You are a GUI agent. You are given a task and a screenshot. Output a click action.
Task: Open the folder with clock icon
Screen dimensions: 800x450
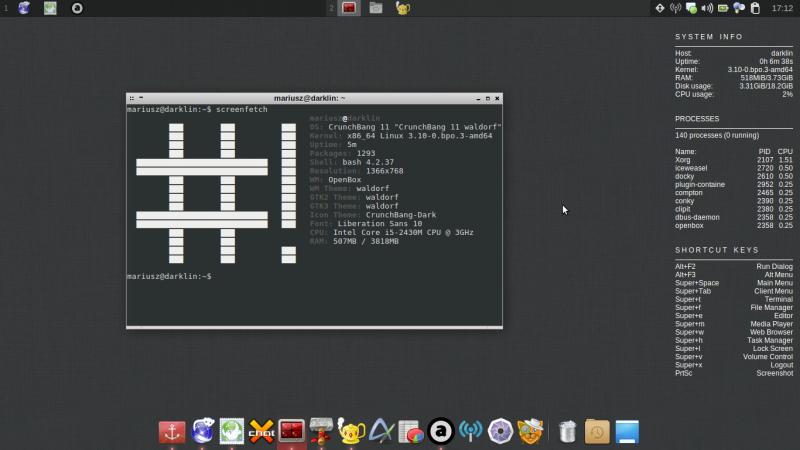click(x=597, y=431)
